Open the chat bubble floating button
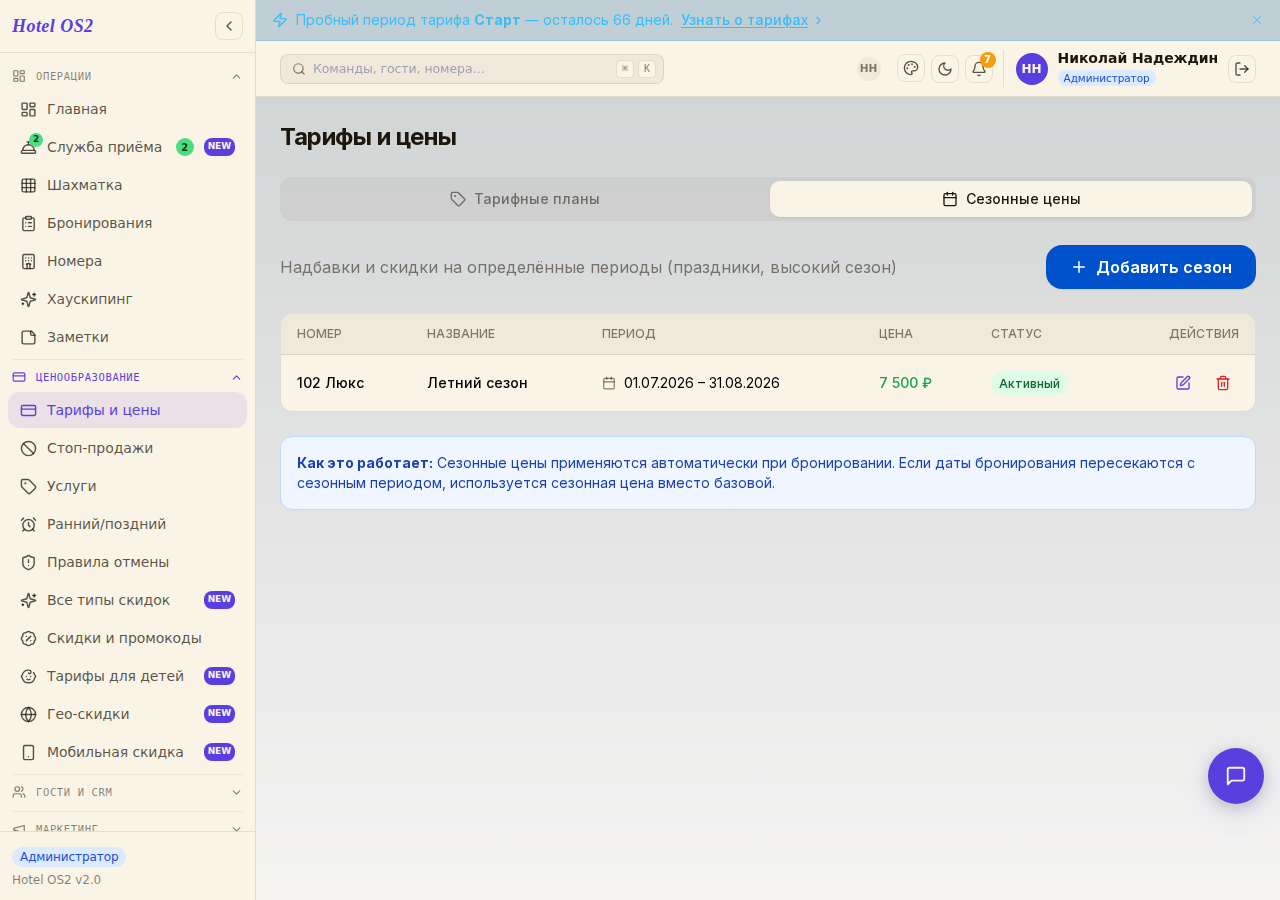 [1236, 776]
